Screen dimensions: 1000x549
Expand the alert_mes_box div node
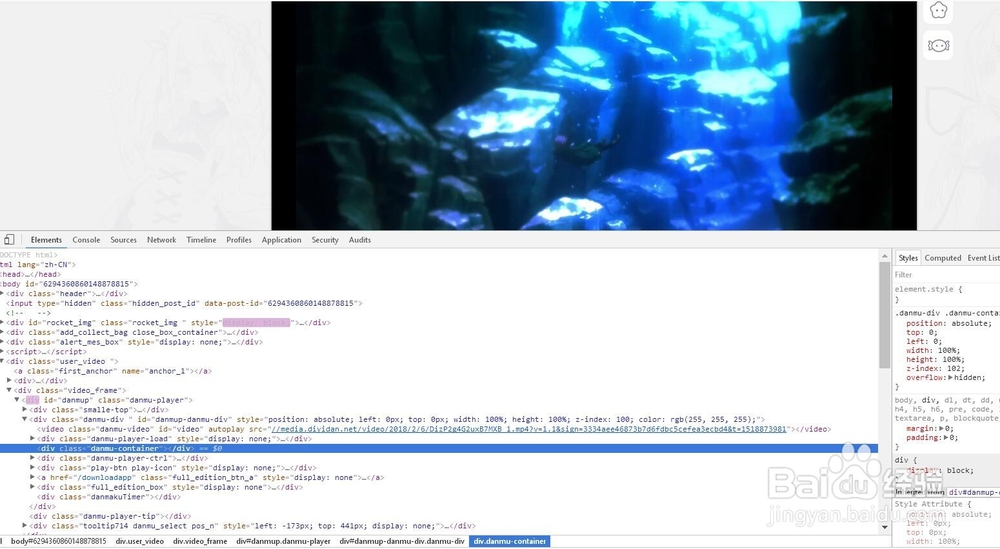[2, 342]
